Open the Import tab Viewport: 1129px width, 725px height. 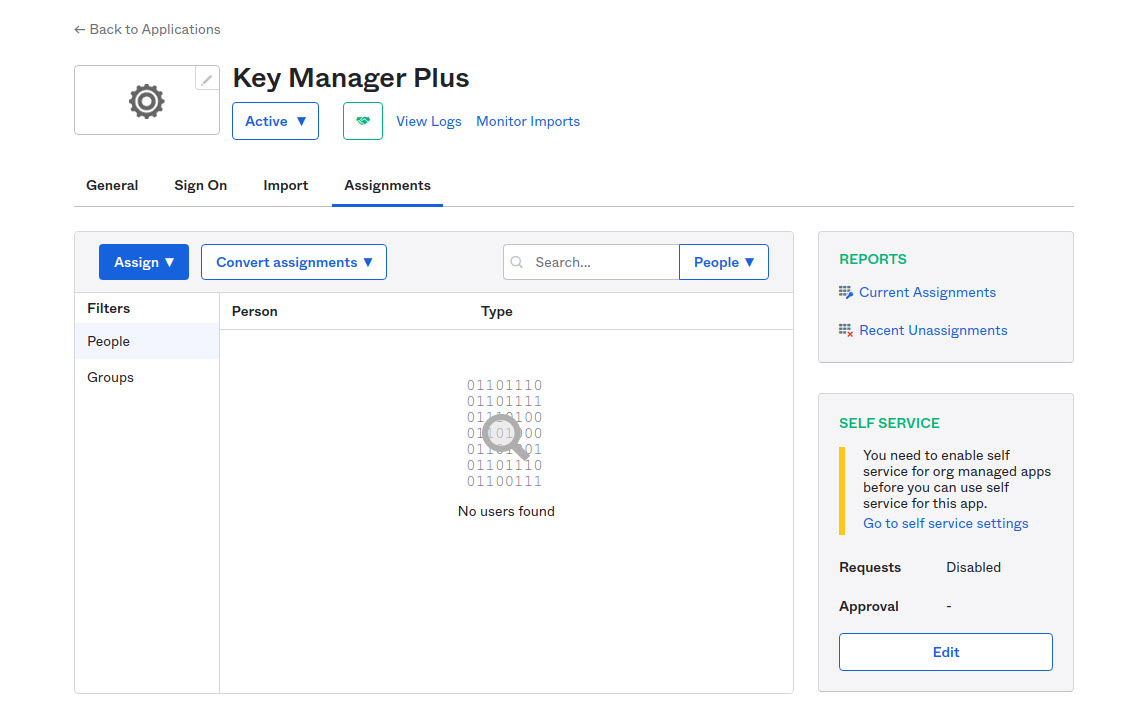(x=286, y=185)
